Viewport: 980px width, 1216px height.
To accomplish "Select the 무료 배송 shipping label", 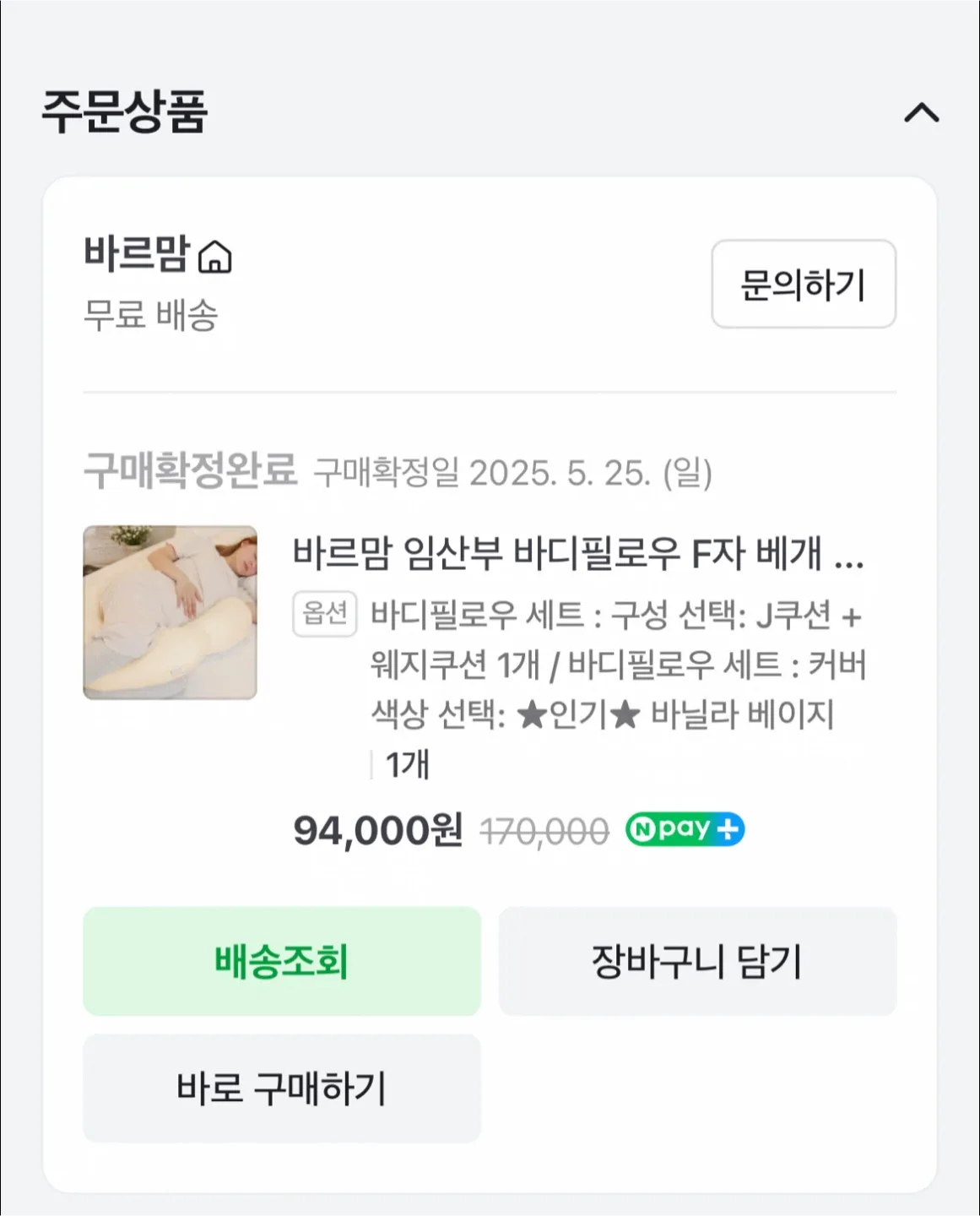I will coord(151,315).
